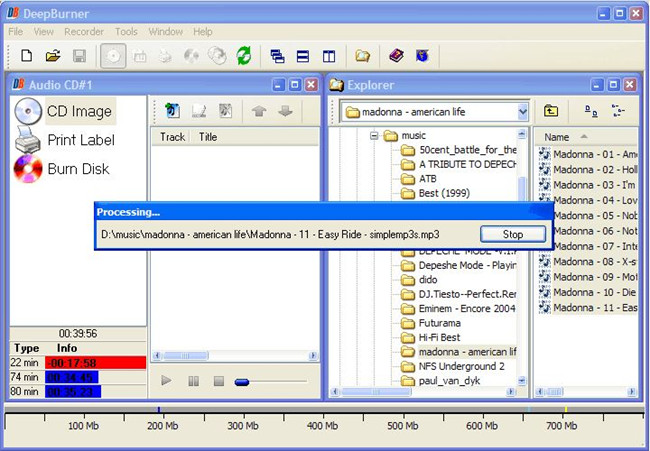This screenshot has height=451, width=650.
Task: Collapse the music folder tree node
Action: [373, 135]
